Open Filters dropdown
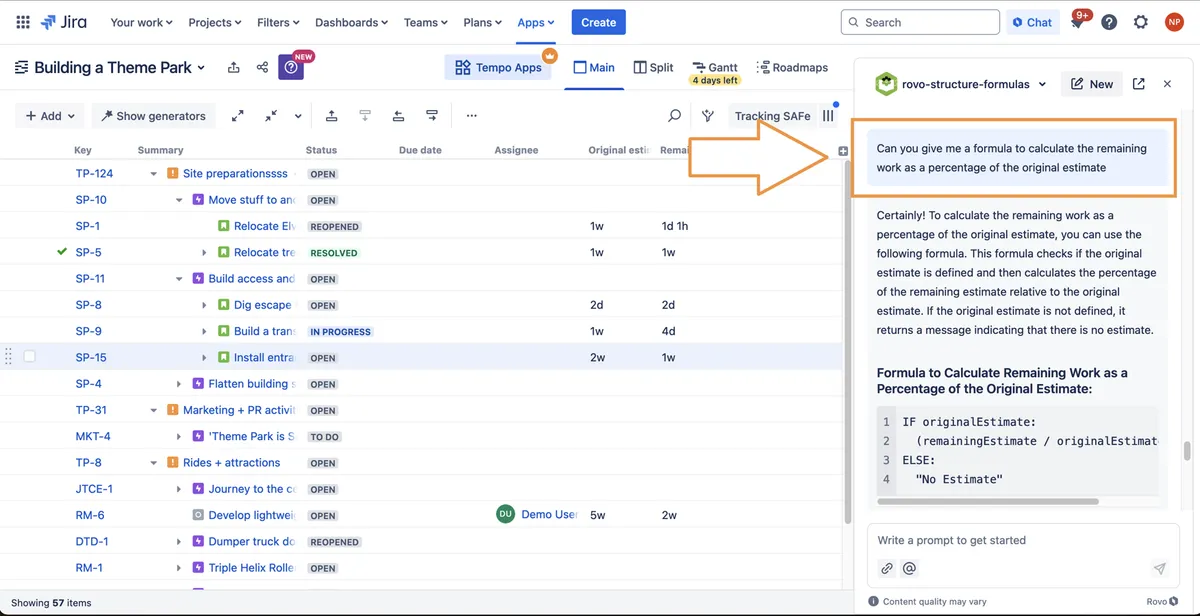The width and height of the screenshot is (1200, 616). pos(278,22)
